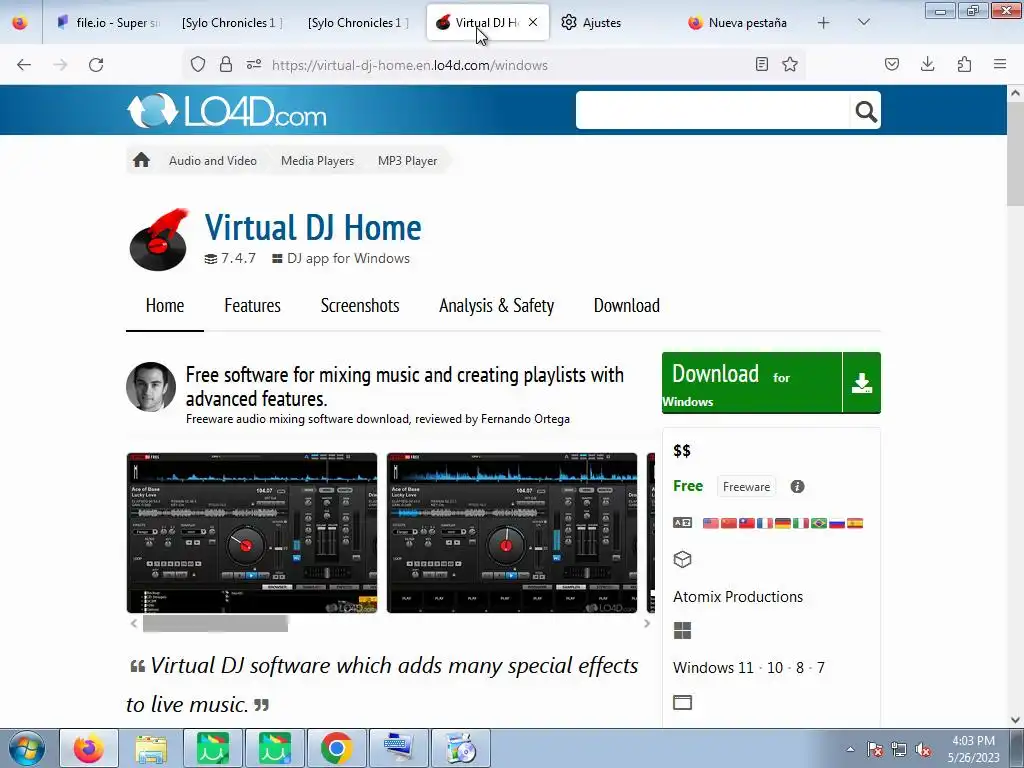Open the Download tab

pos(626,306)
